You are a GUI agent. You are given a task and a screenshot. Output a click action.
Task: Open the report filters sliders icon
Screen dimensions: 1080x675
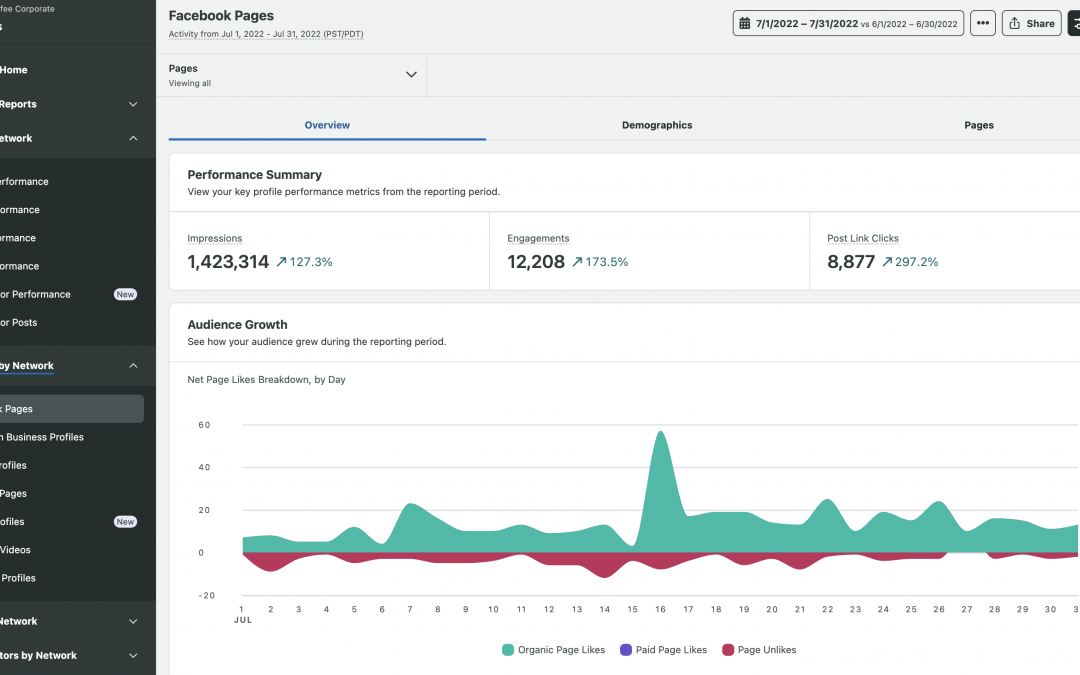1073,22
